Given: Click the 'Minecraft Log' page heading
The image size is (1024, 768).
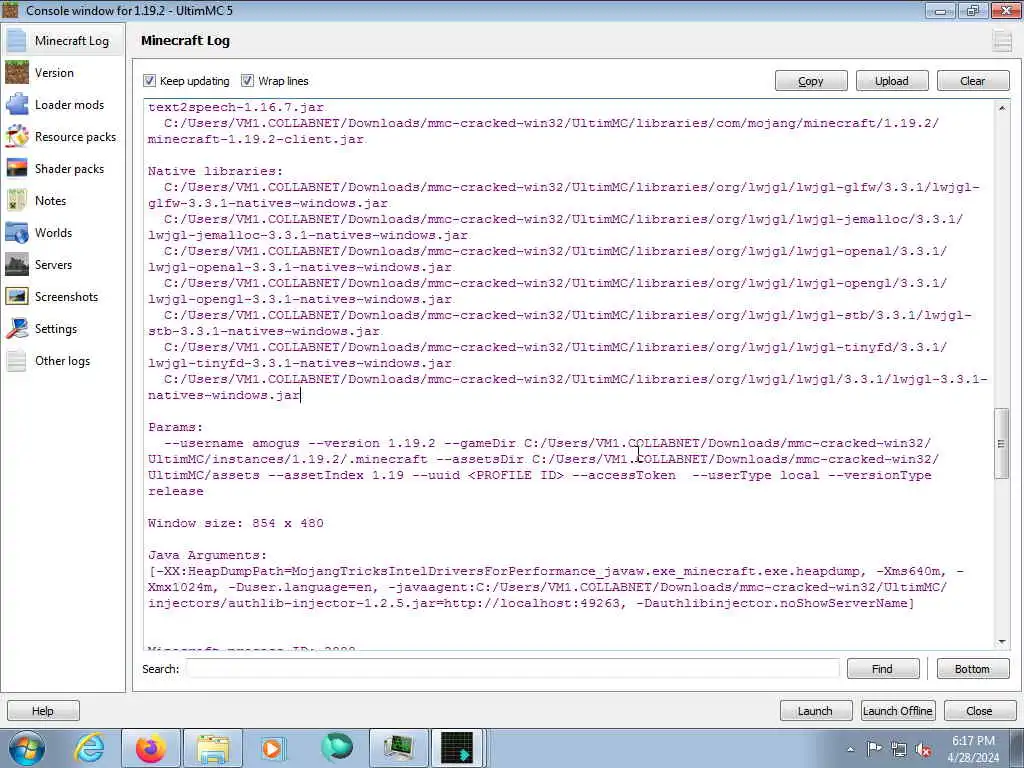Looking at the screenshot, I should point(185,40).
